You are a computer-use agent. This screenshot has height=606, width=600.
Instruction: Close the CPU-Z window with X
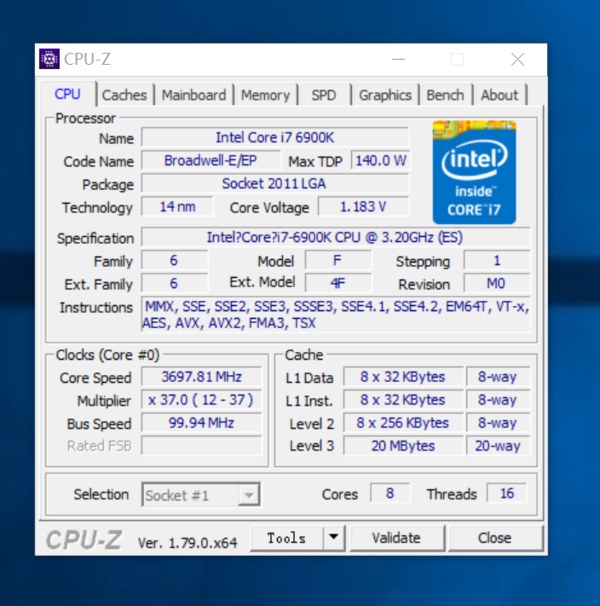click(x=517, y=60)
